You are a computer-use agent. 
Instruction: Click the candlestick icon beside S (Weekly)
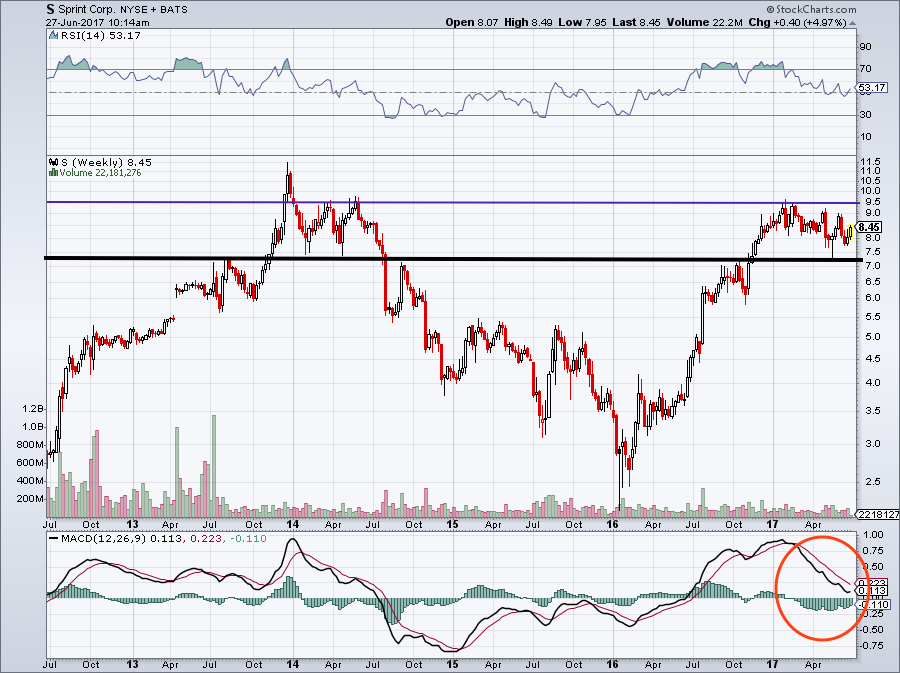(55, 162)
